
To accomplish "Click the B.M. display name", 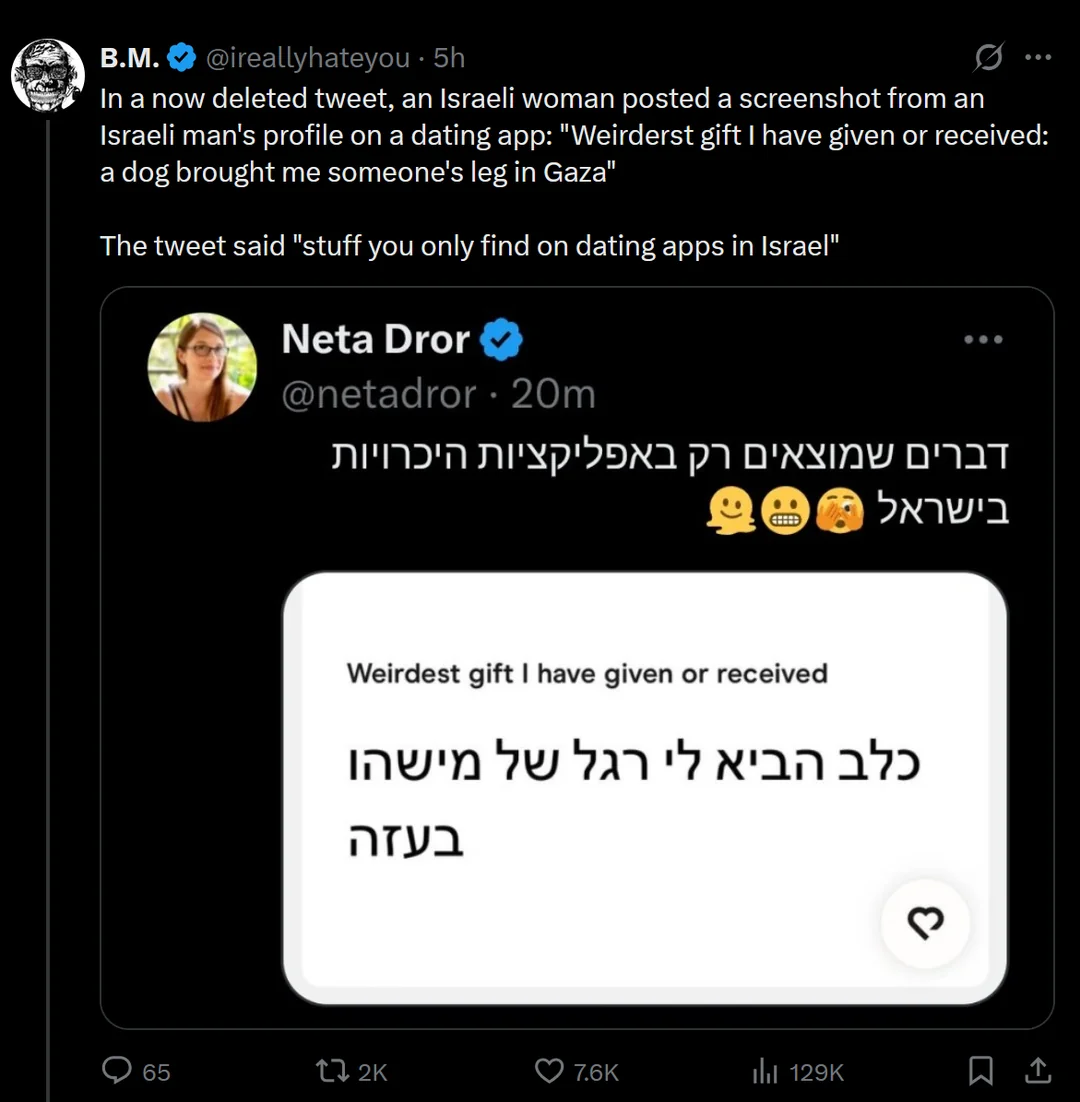I will 129,58.
